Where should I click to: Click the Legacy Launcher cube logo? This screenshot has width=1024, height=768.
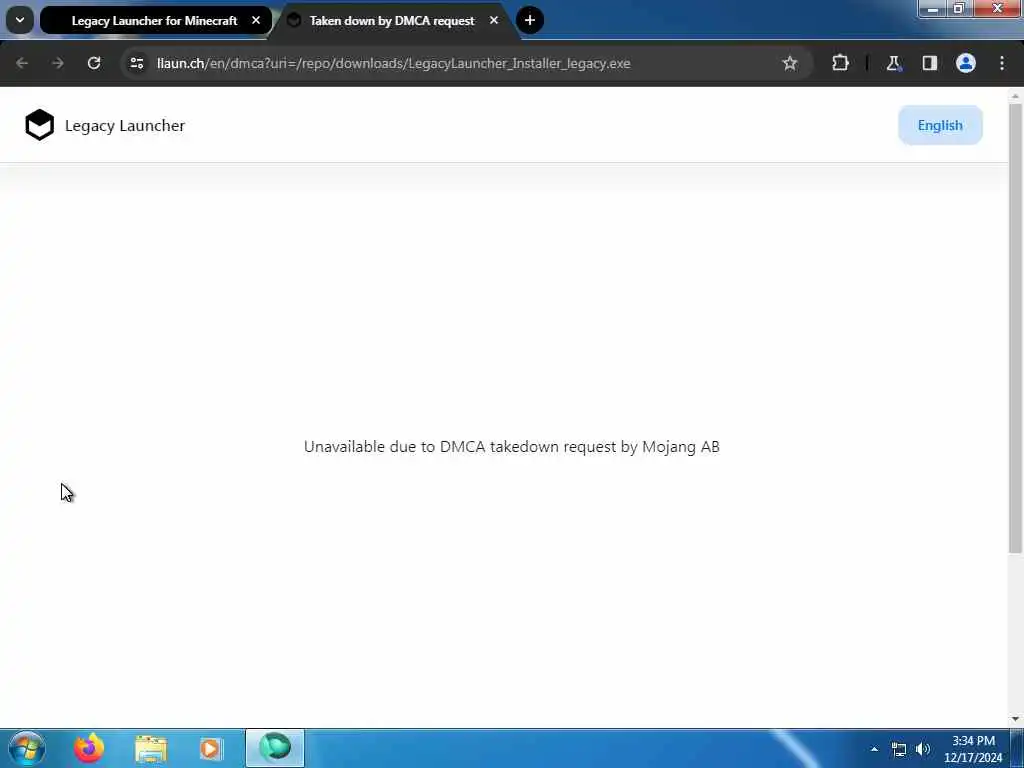point(39,125)
